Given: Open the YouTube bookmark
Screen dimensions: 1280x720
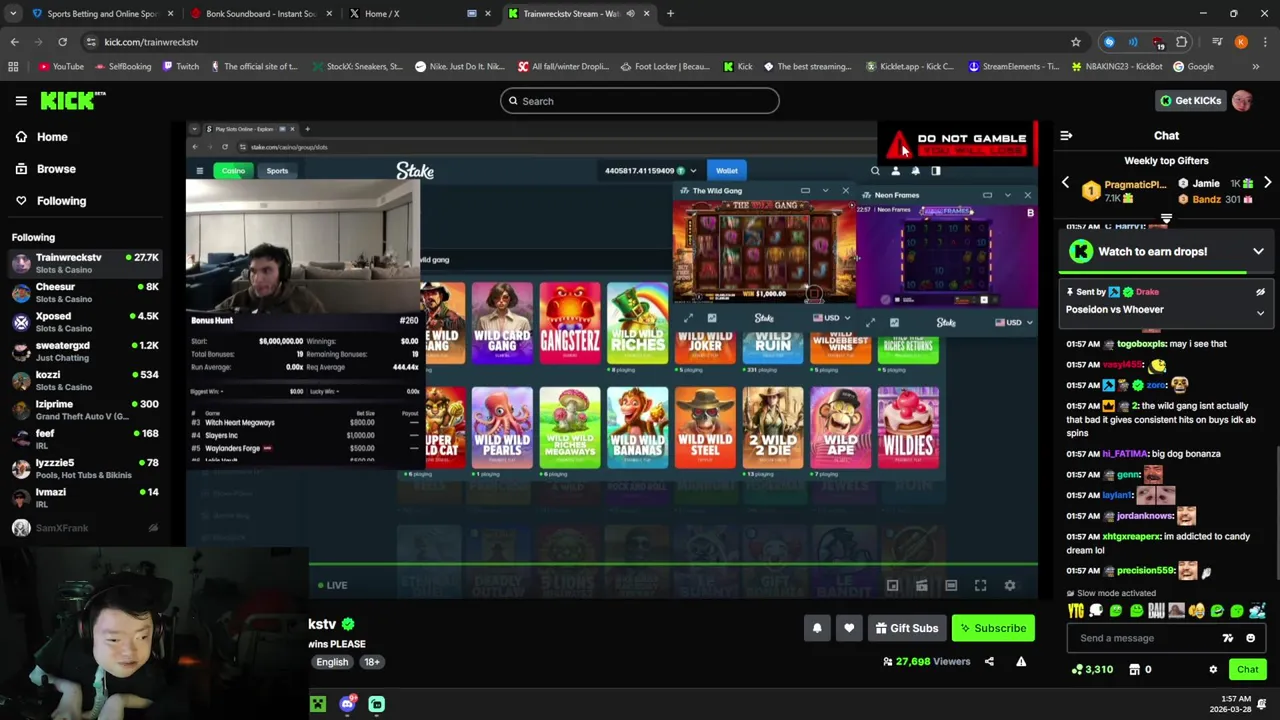Looking at the screenshot, I should coord(61,66).
